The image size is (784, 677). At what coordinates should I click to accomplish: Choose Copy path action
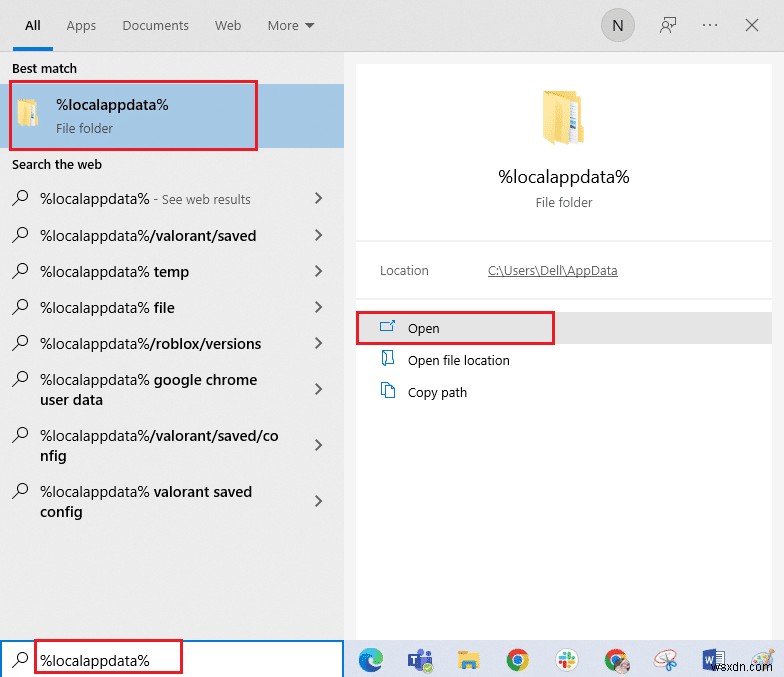[437, 392]
